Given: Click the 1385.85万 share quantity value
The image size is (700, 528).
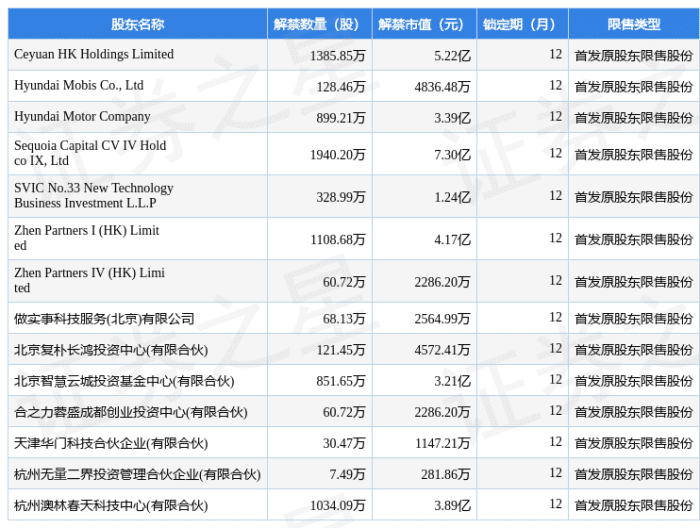Looking at the screenshot, I should [338, 56].
